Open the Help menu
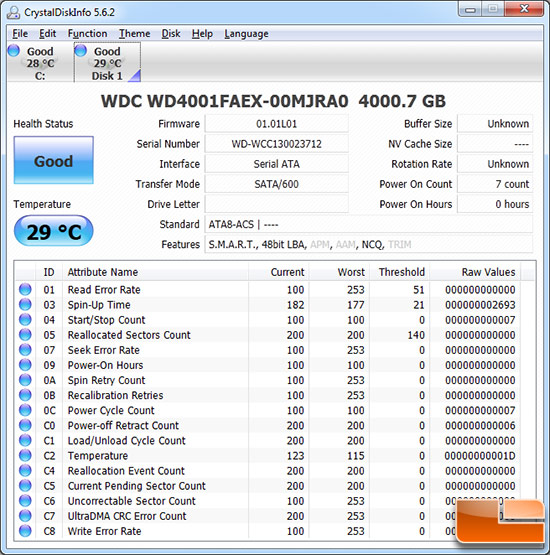The height and width of the screenshot is (555, 550). (202, 34)
